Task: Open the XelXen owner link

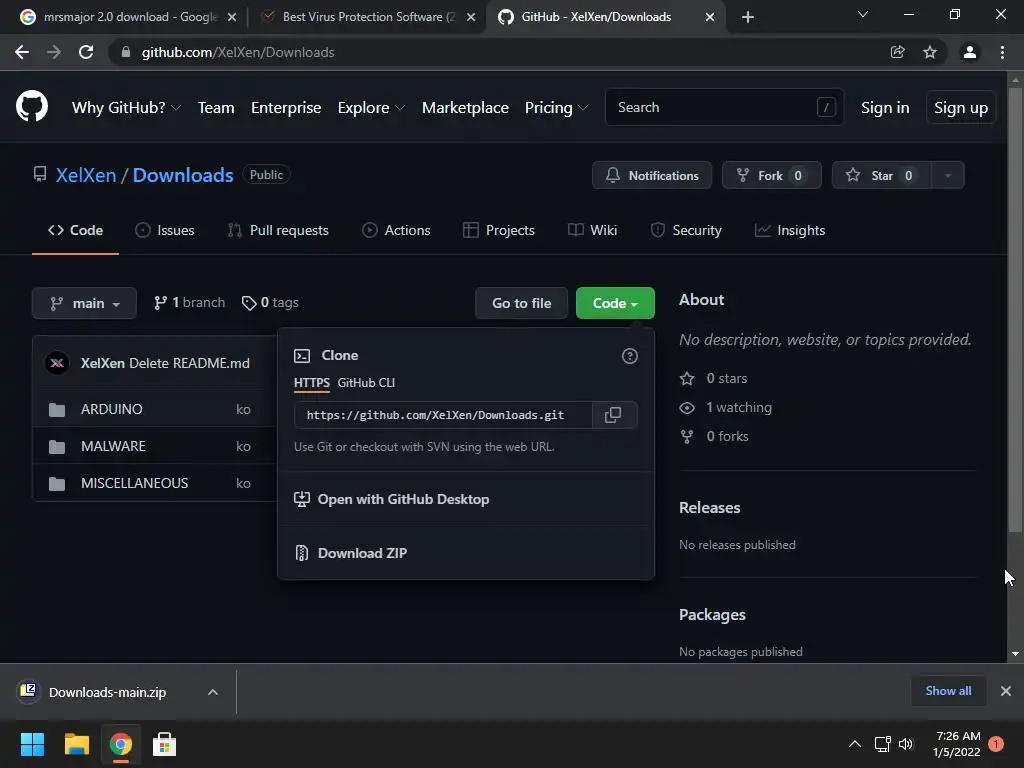Action: pos(86,175)
